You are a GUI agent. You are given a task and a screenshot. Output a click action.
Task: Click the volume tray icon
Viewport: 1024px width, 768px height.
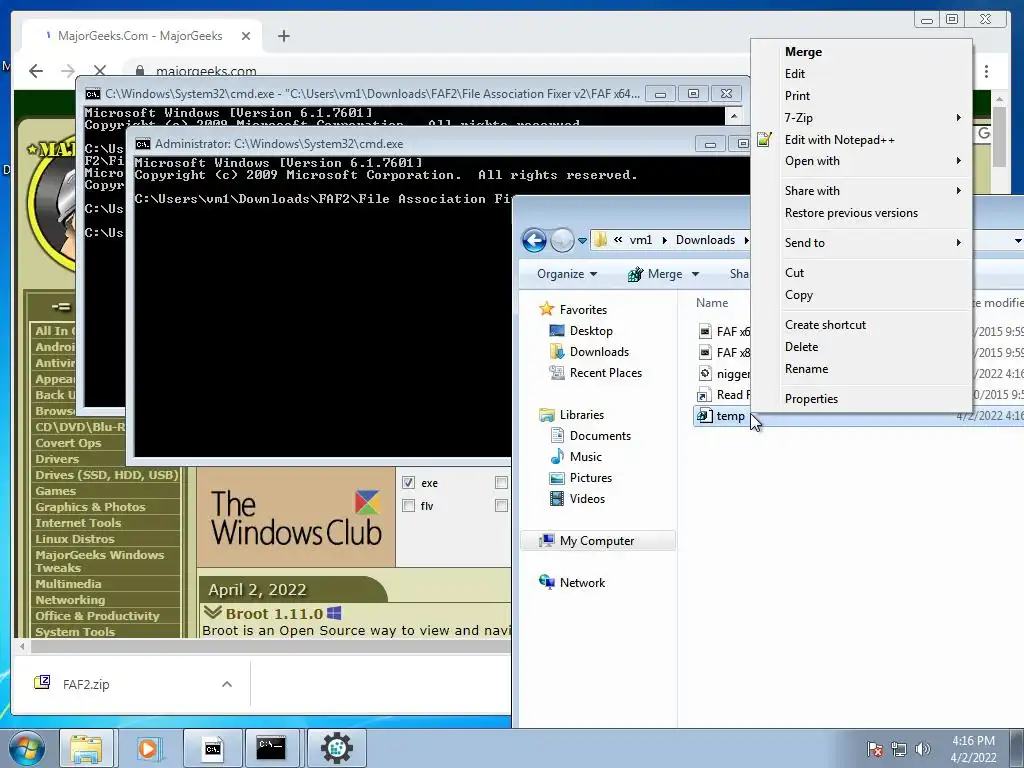tap(922, 749)
